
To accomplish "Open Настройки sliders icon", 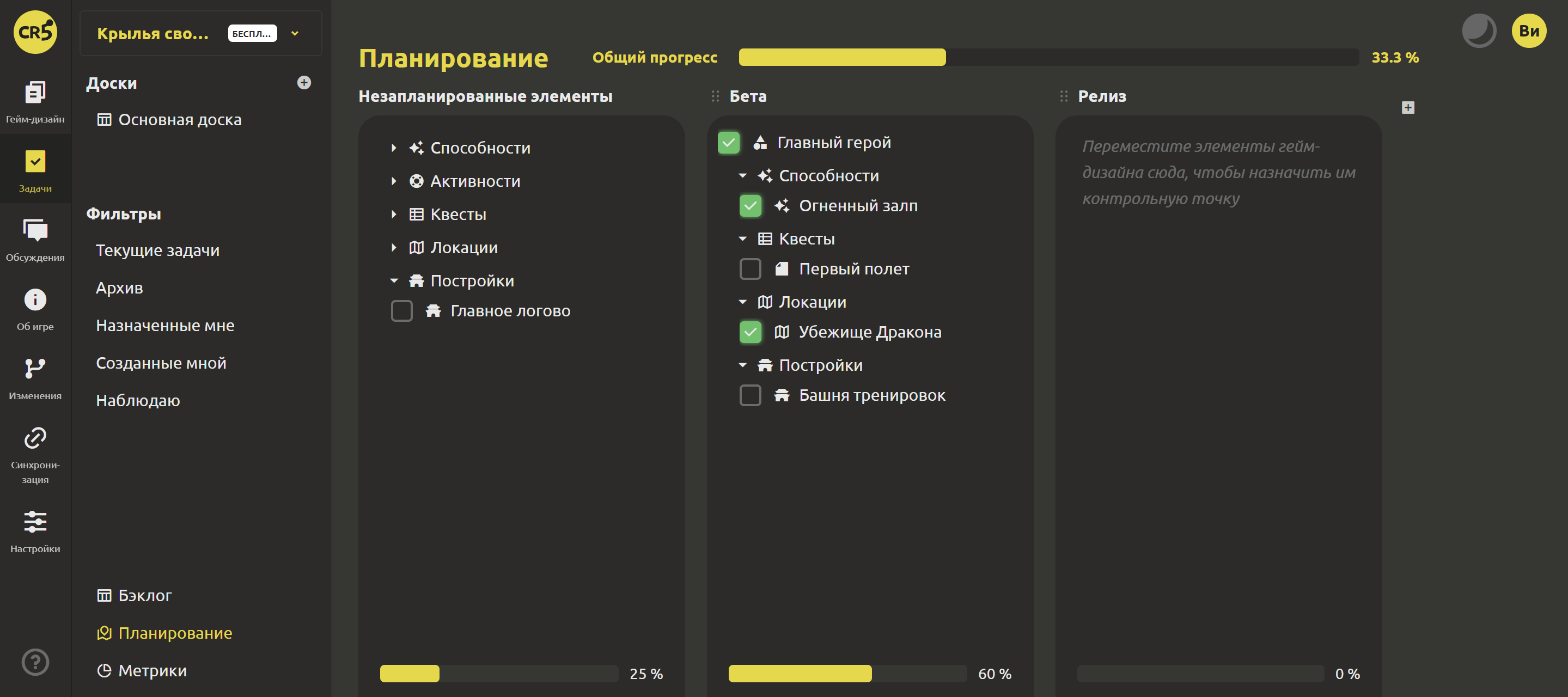I will tap(35, 522).
